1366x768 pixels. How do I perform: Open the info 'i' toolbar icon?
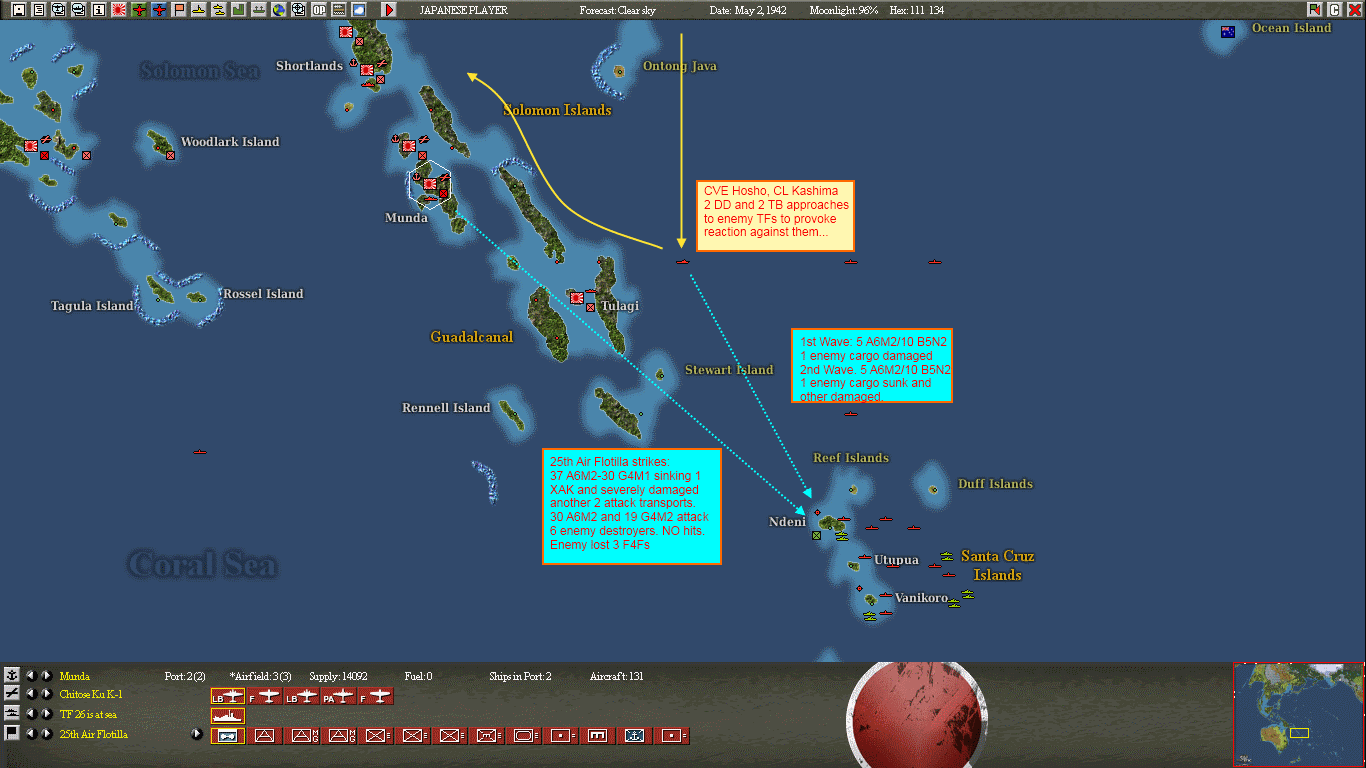click(99, 10)
